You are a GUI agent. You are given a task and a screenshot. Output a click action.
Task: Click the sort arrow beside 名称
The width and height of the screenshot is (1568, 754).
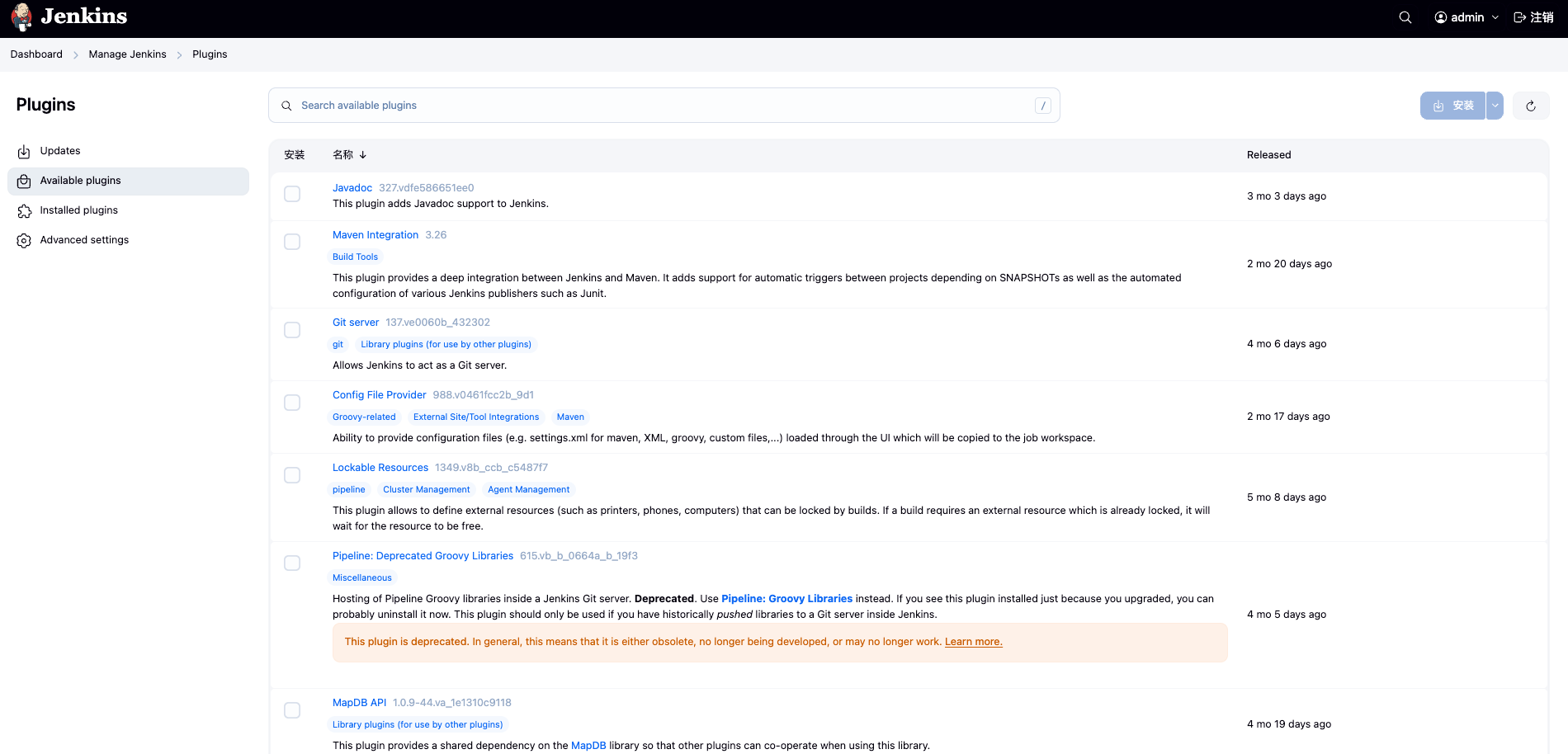pyautogui.click(x=363, y=155)
